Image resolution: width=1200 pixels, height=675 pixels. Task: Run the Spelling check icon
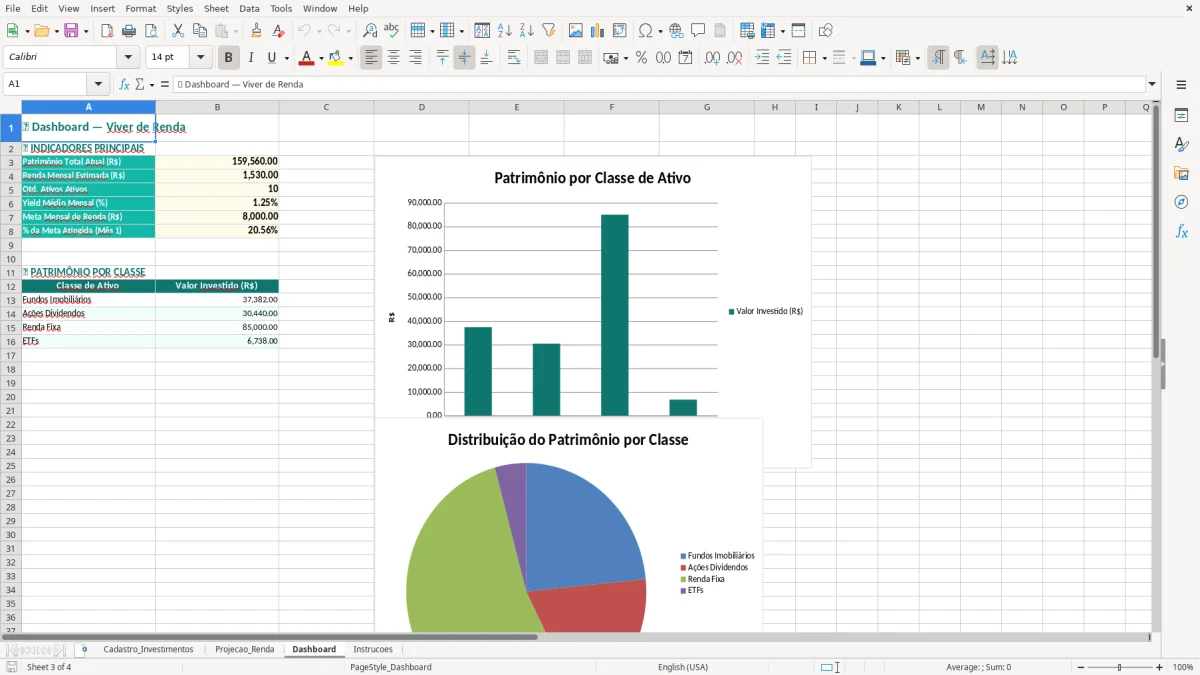click(392, 31)
